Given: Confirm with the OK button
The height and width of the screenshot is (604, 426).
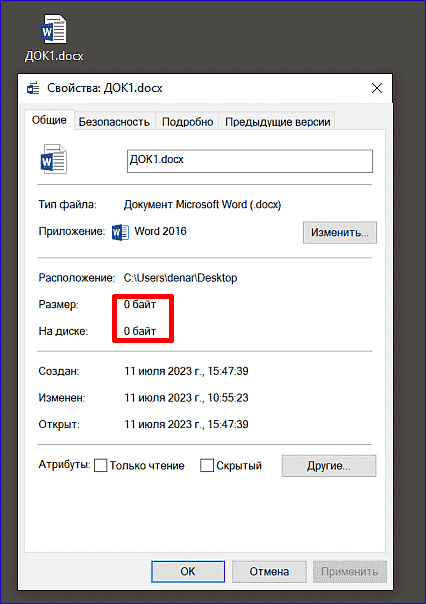Looking at the screenshot, I should [188, 571].
